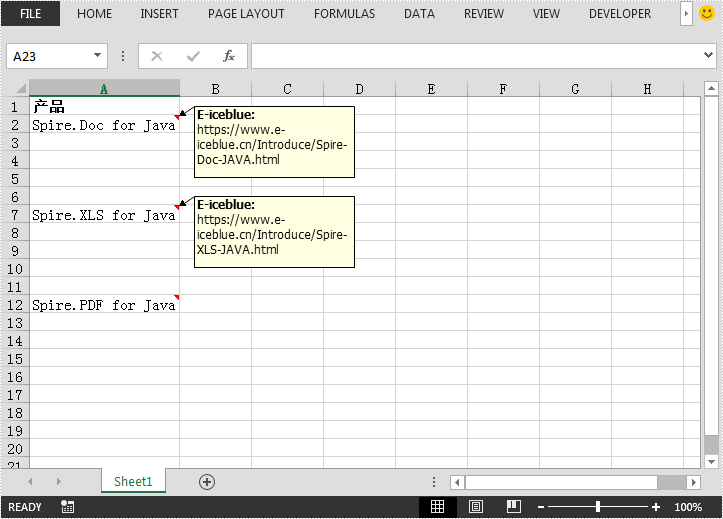Viewport: 723px width, 519px height.
Task: Expand the Name Box dropdown arrow
Action: pos(97,56)
